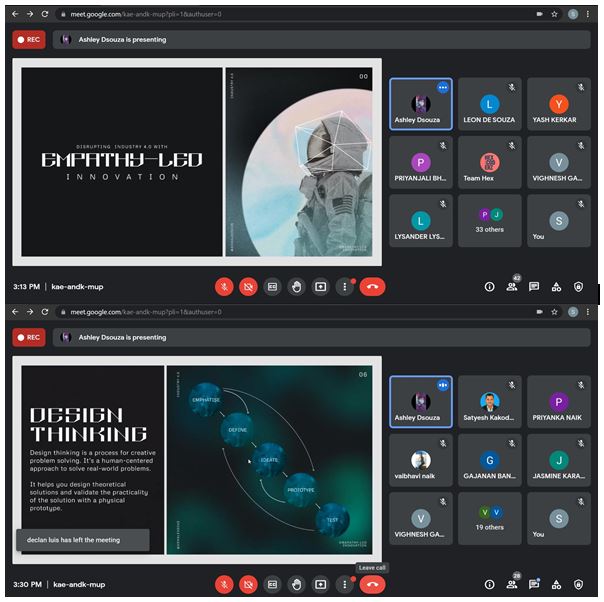Bookmark the page with the star in the 3:13 PM window
The width and height of the screenshot is (604, 602).
(x=554, y=14)
